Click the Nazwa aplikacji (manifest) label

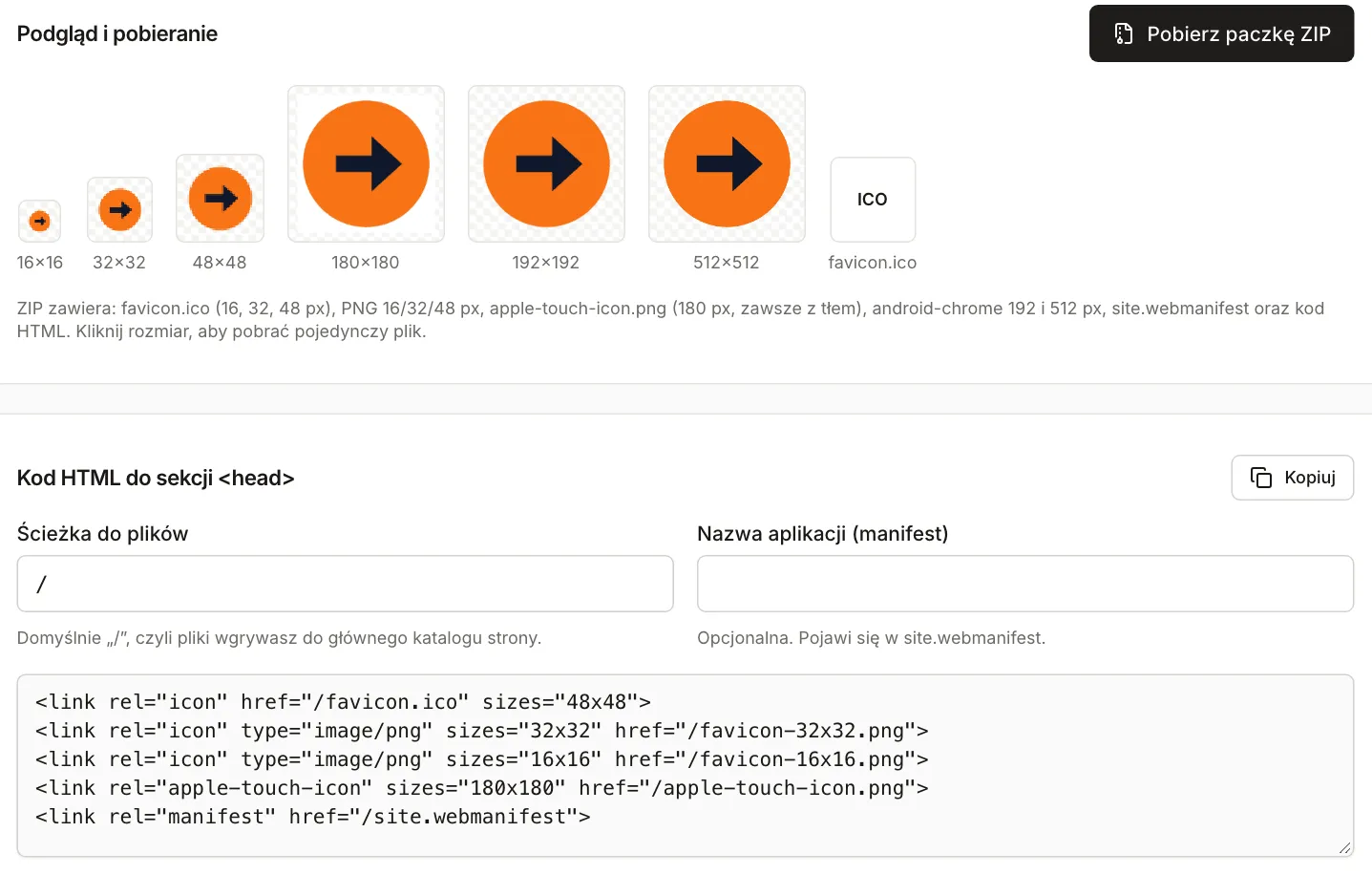pos(823,534)
